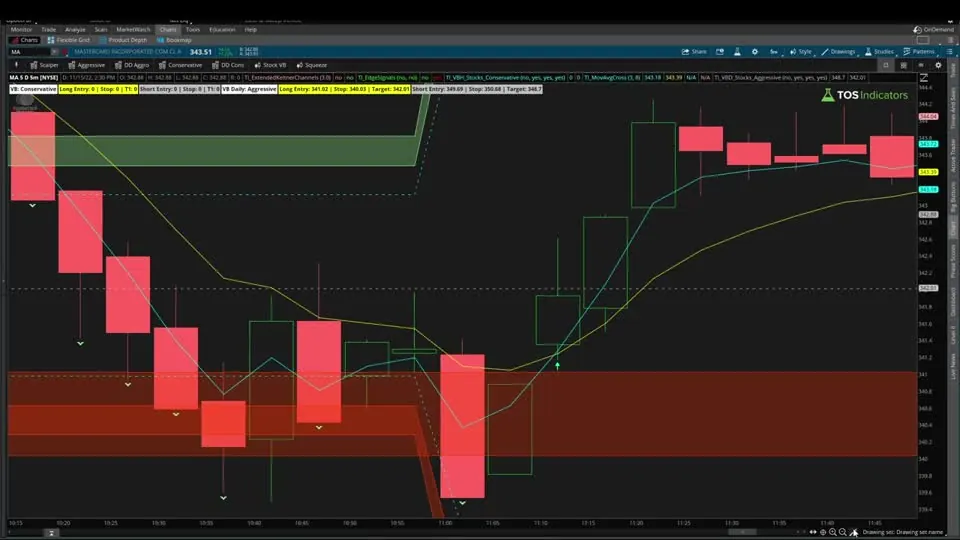Image resolution: width=960 pixels, height=540 pixels.
Task: Select the Charts sub-tab
Action: pyautogui.click(x=24, y=40)
